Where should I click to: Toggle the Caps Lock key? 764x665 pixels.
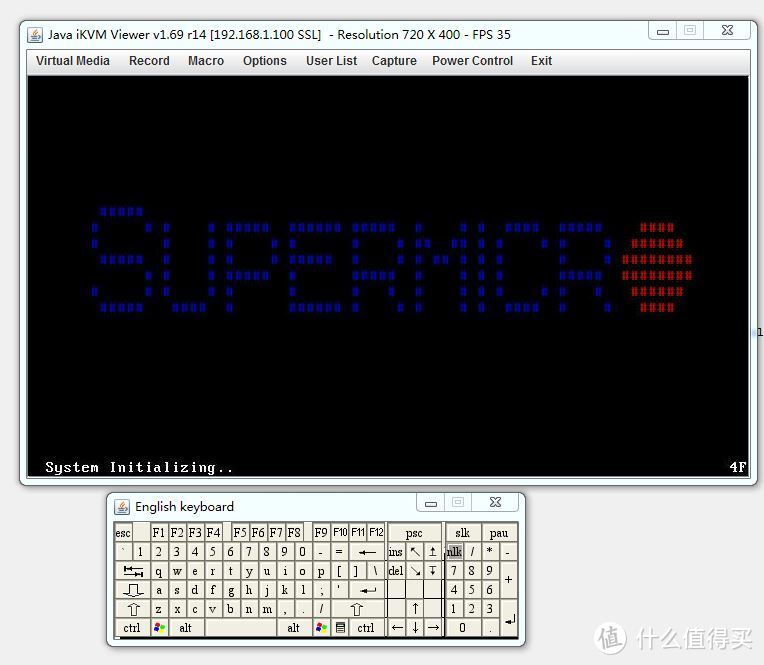pyautogui.click(x=133, y=590)
